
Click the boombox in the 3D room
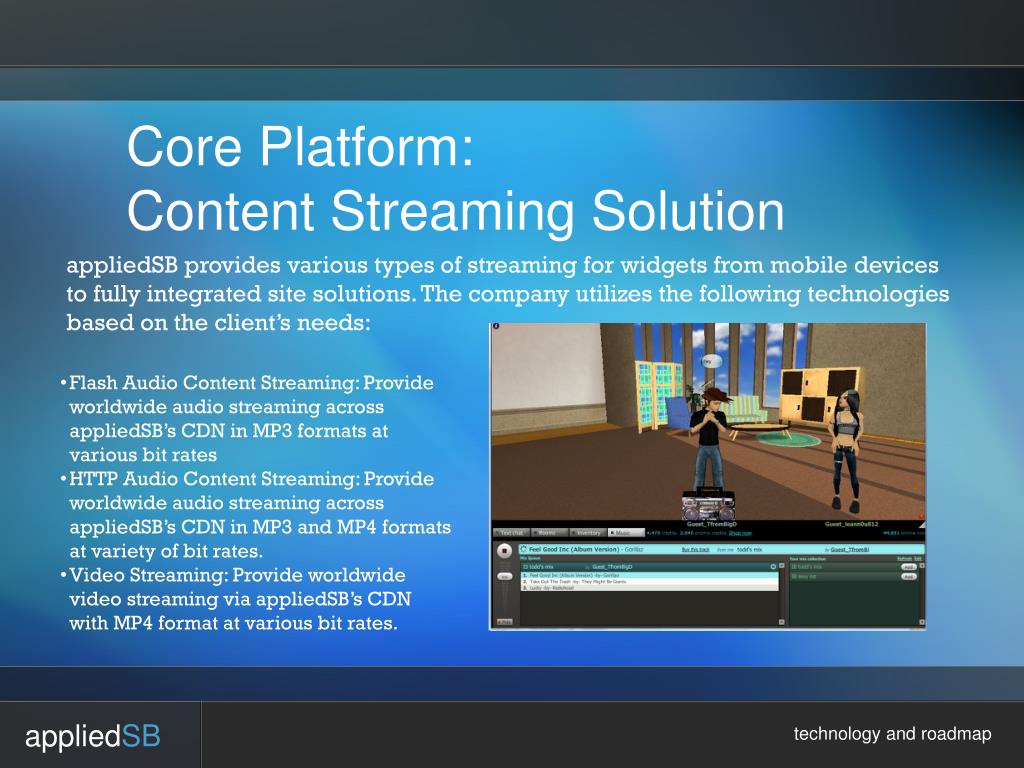pos(708,505)
